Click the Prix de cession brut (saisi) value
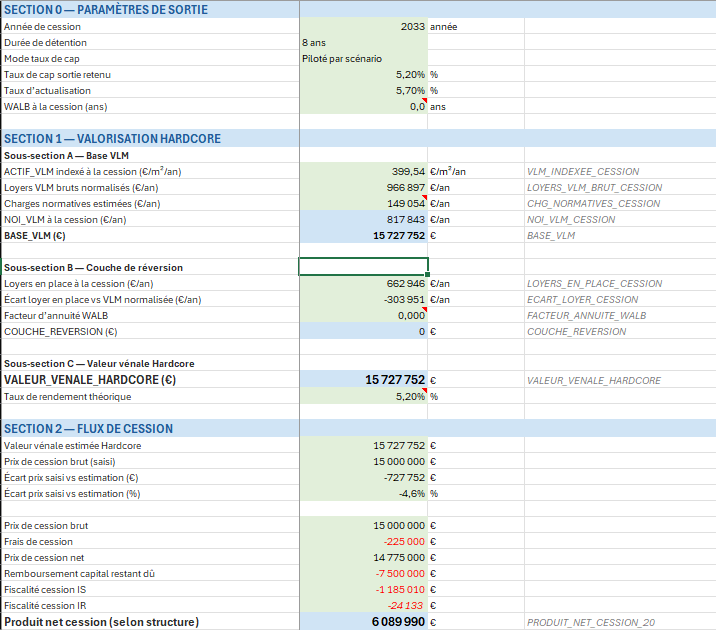 tap(363, 462)
